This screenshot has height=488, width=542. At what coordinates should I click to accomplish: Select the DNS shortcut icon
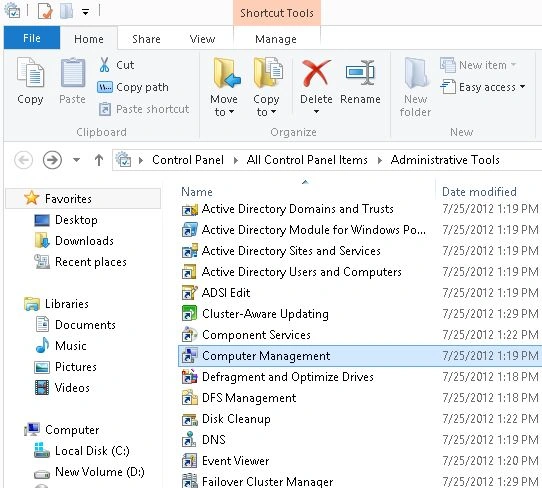coord(189,440)
